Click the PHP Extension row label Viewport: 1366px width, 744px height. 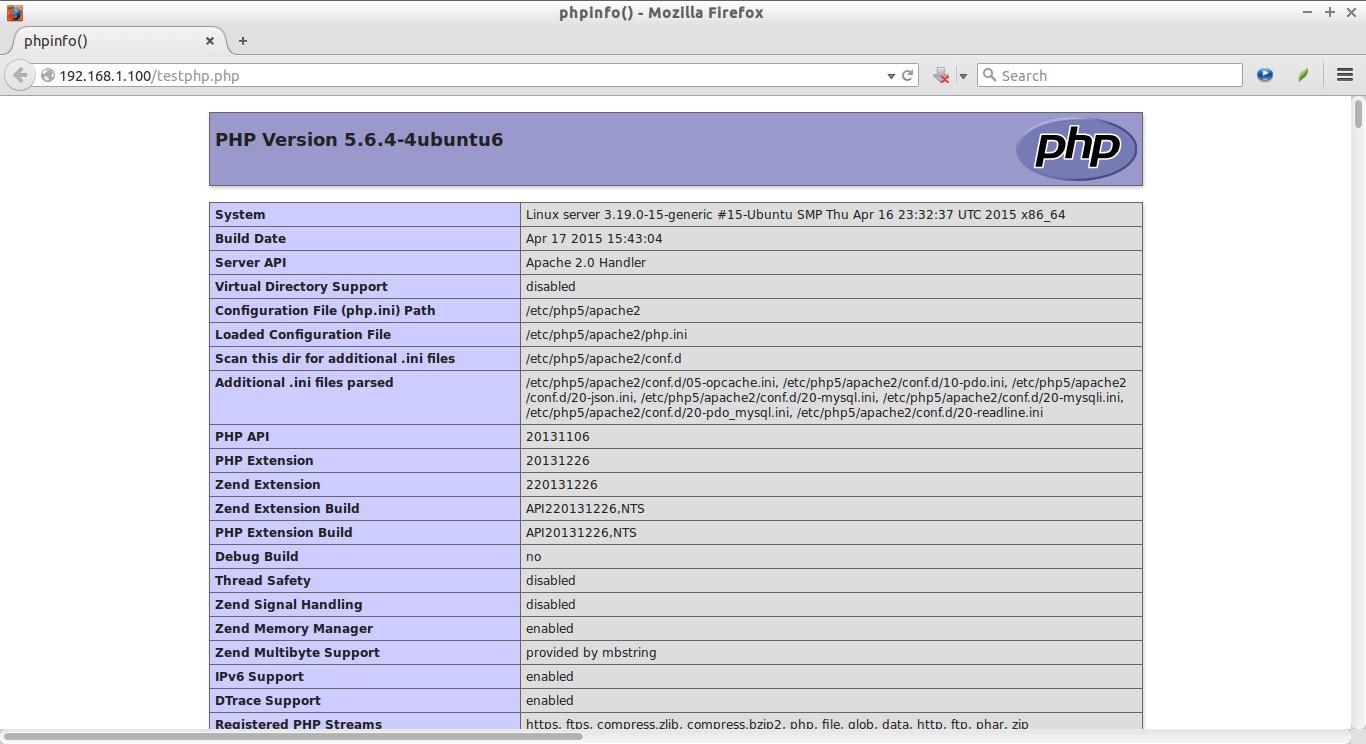point(264,460)
